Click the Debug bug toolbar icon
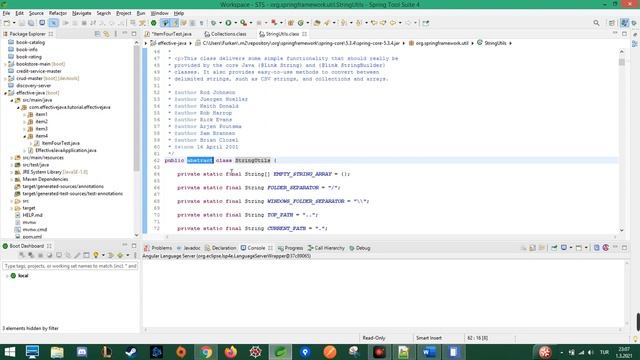 214,23
